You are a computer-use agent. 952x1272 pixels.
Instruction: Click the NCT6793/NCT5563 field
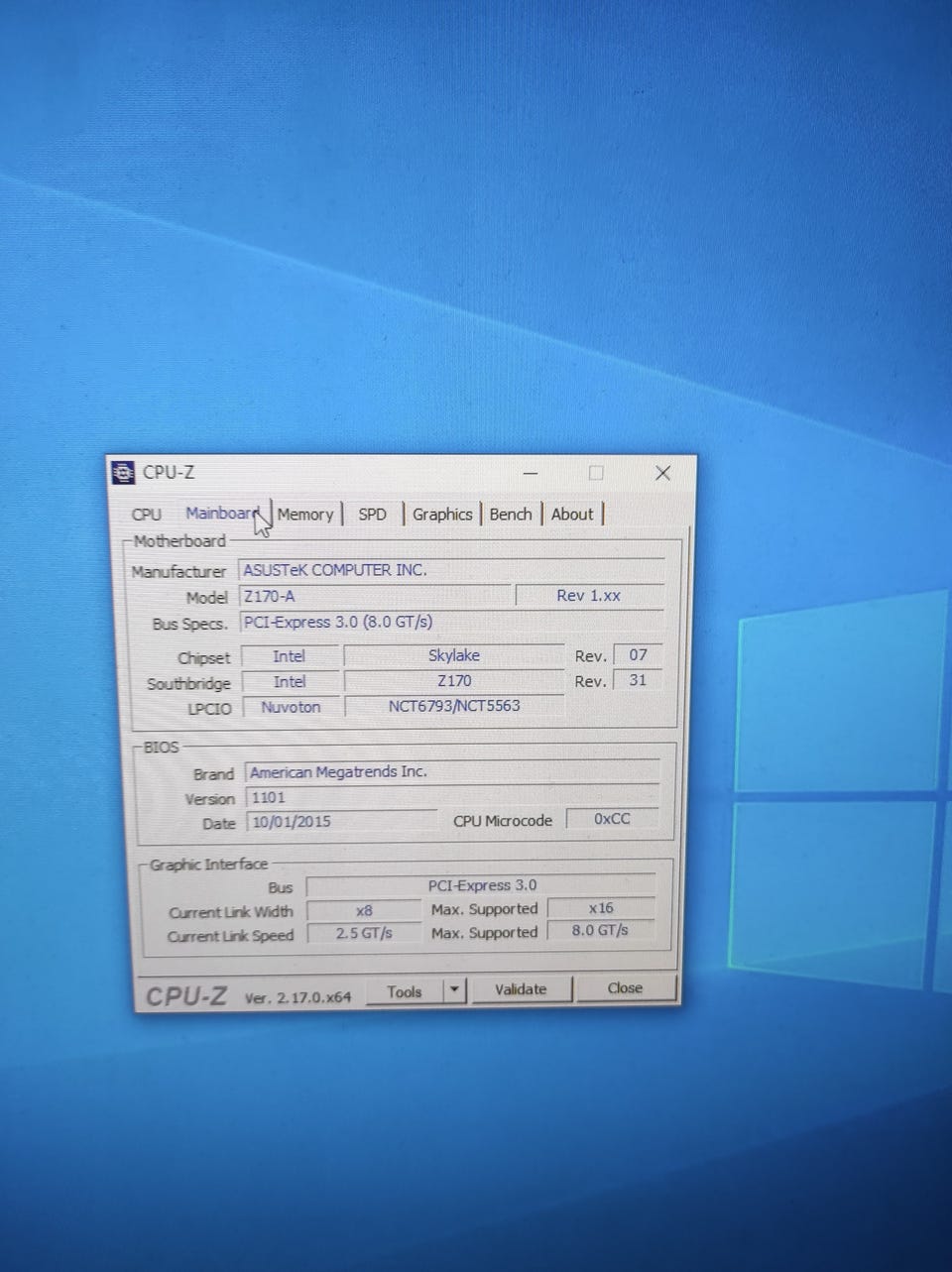tap(454, 706)
